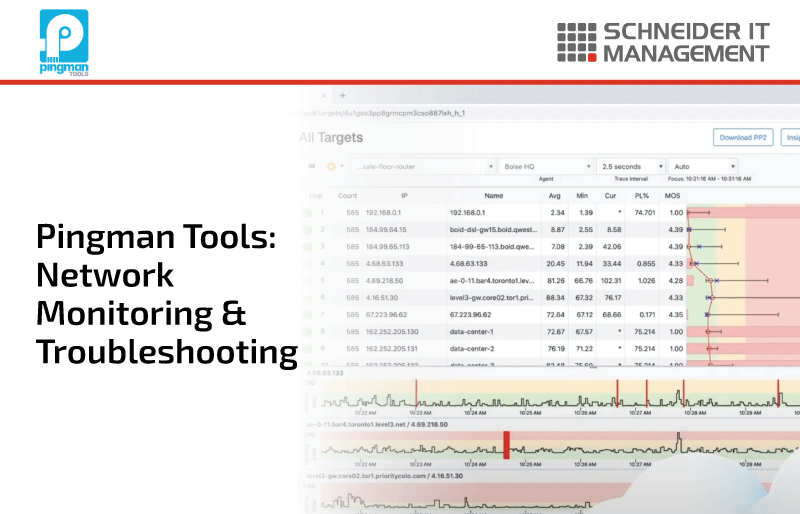The image size is (800, 514).
Task: Click the green status icon for hop 9
Action: pyautogui.click(x=308, y=349)
